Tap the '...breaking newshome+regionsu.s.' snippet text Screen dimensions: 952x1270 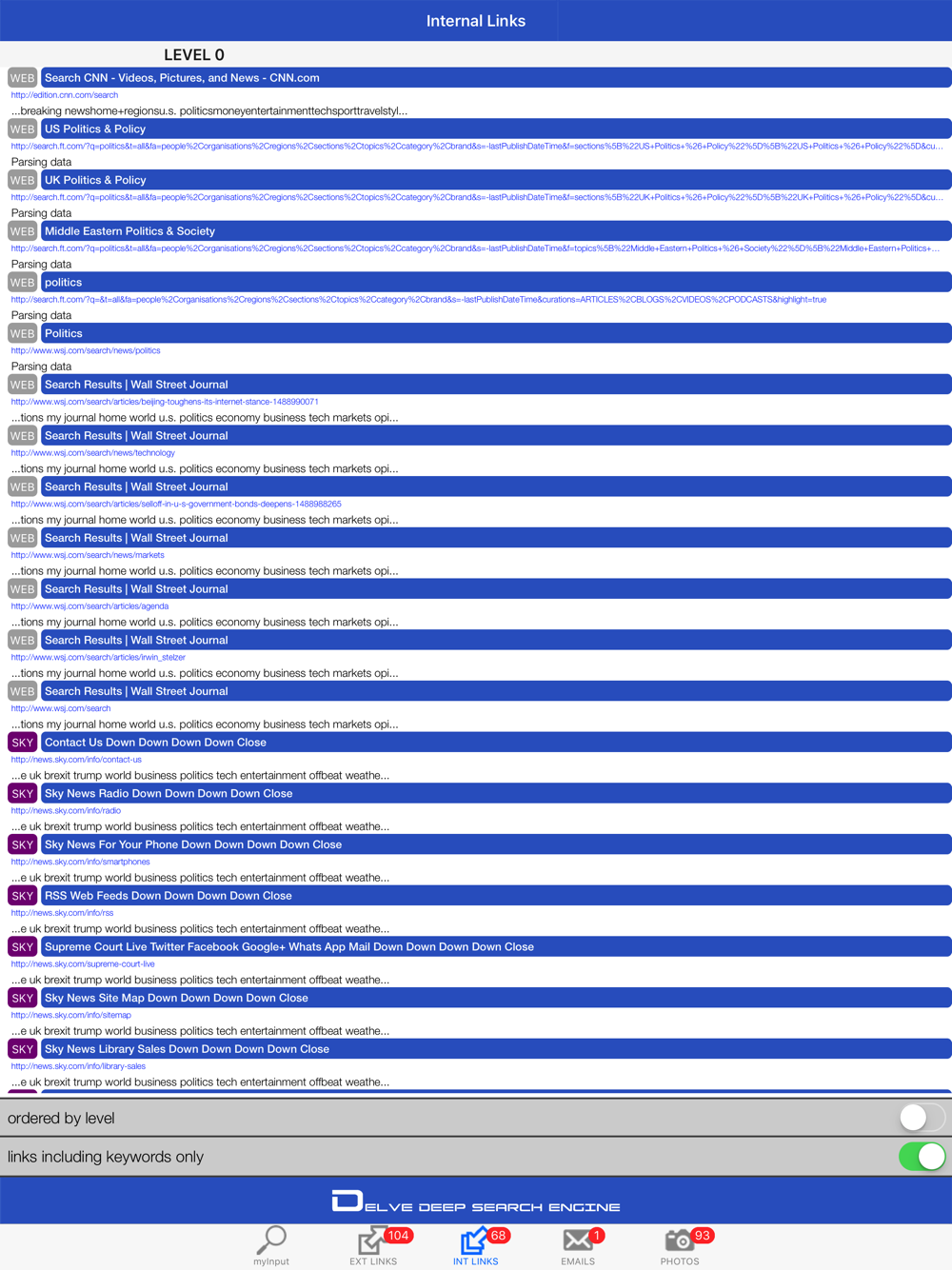[209, 111]
